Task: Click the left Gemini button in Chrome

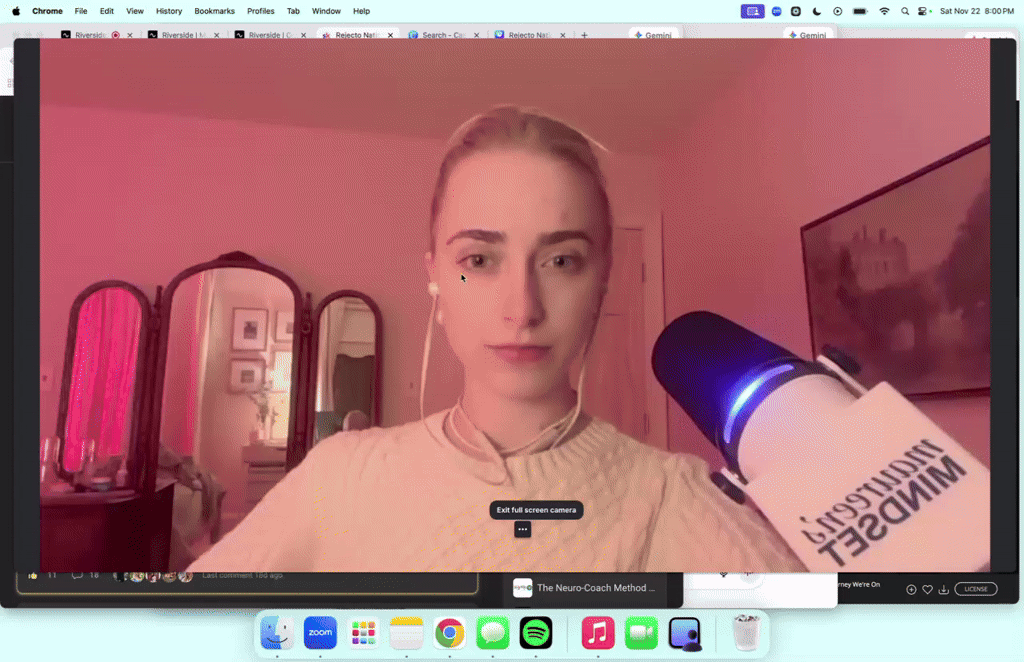Action: [653, 35]
